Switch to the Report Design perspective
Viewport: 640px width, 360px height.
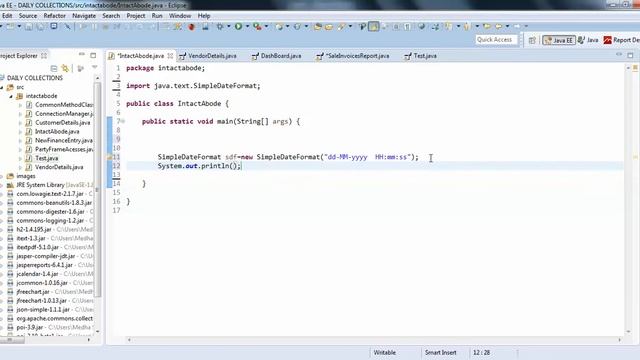tap(621, 40)
